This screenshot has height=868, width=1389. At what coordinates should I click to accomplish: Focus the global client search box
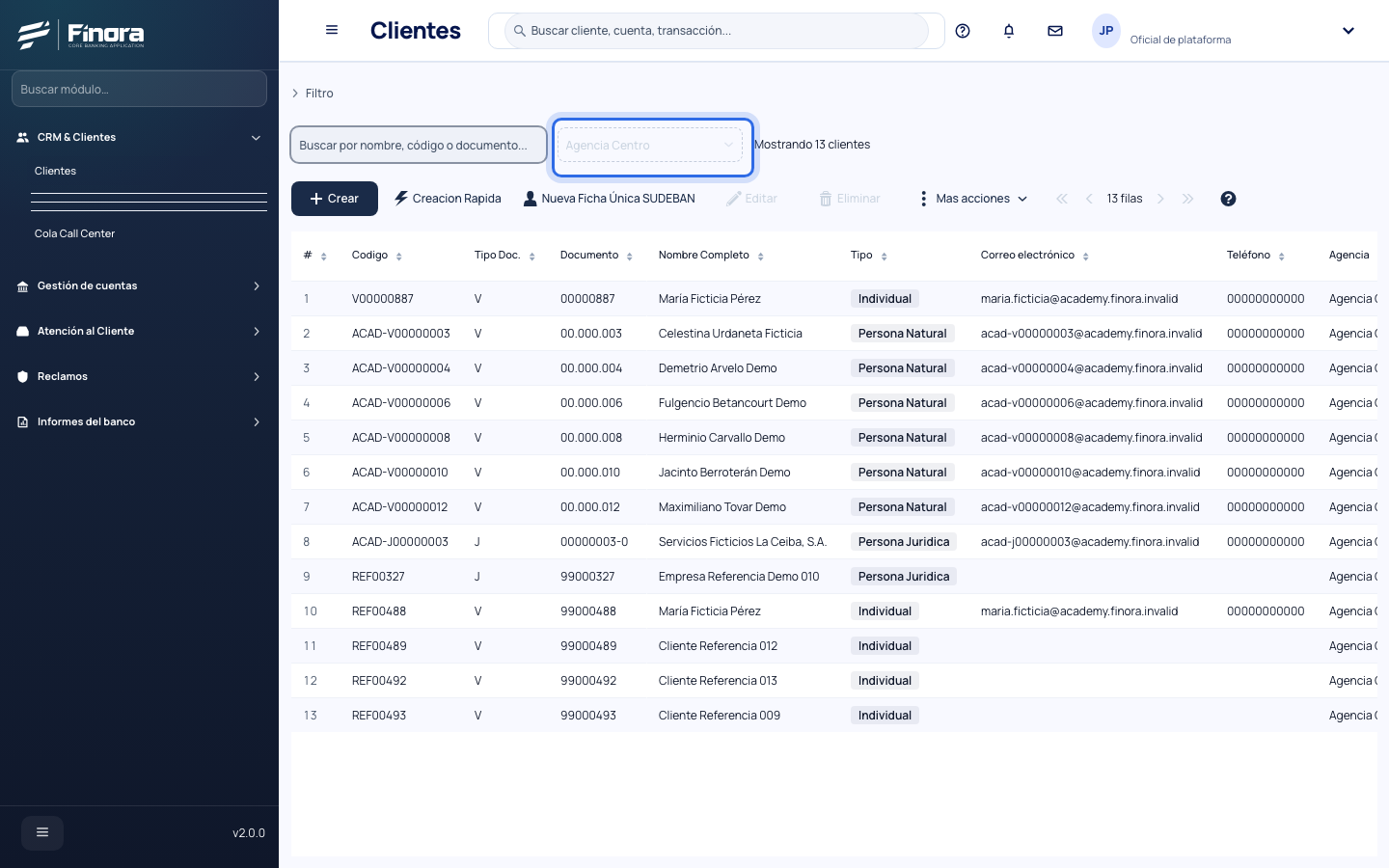click(716, 31)
